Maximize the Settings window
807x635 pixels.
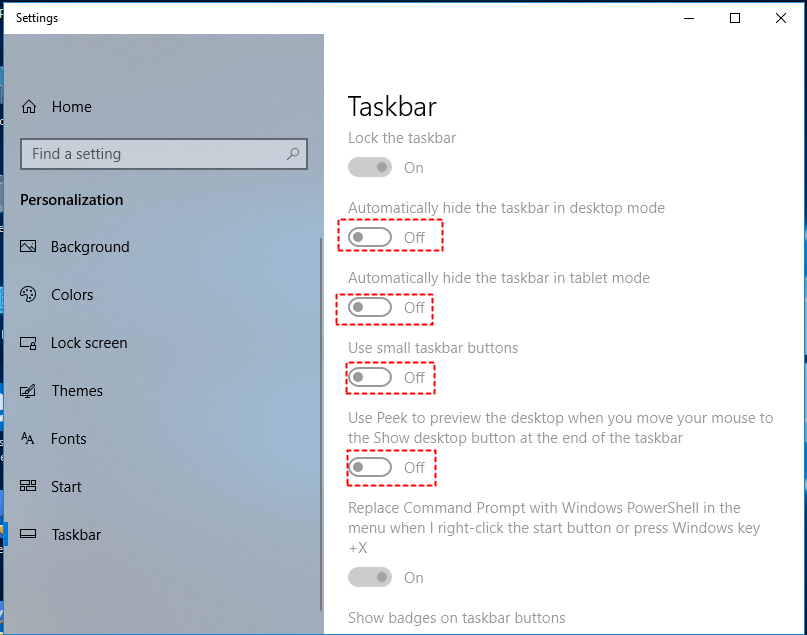735,18
